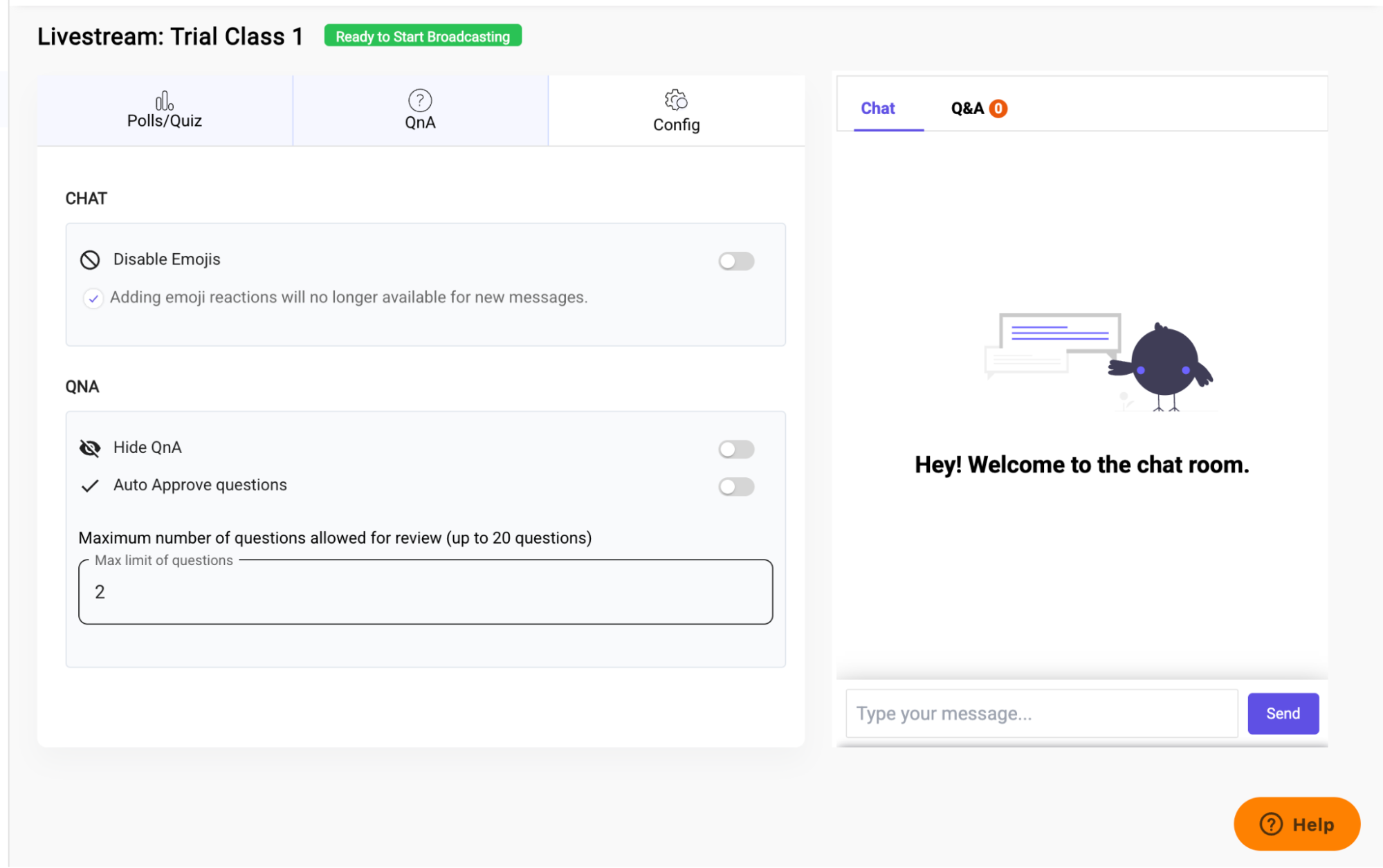Click the QnA question mark icon
The width and height of the screenshot is (1383, 868).
tap(420, 100)
